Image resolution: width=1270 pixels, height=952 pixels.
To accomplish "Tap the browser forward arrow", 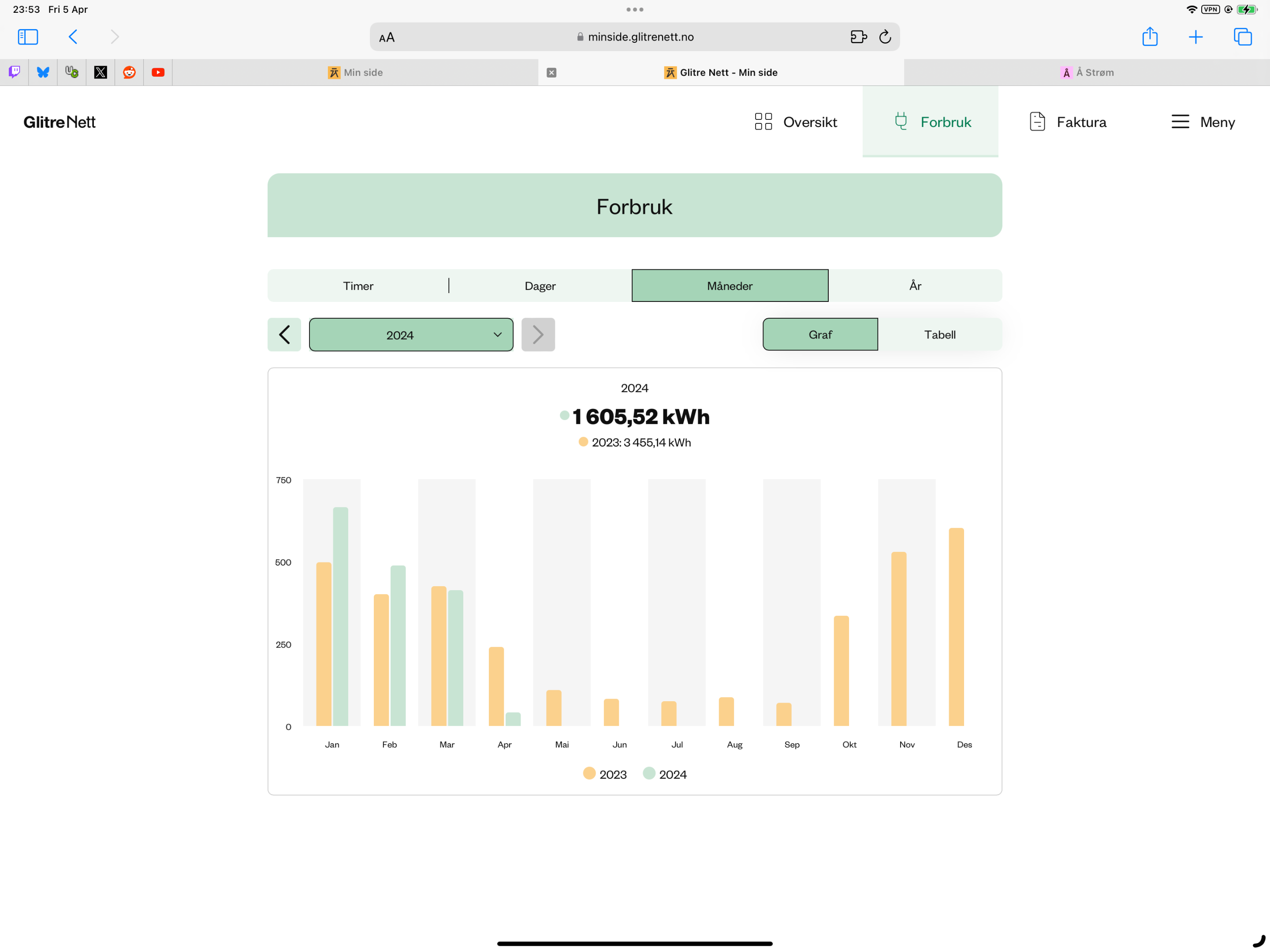I will tap(115, 37).
